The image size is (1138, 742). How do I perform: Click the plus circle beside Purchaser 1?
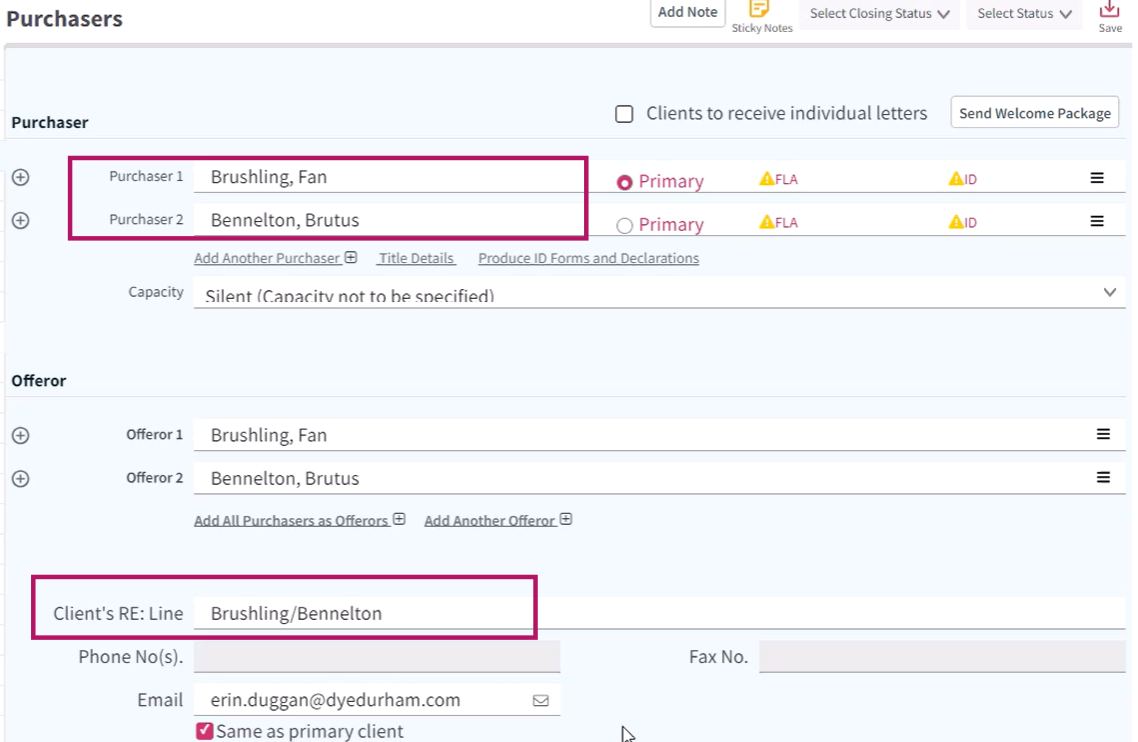tap(20, 177)
